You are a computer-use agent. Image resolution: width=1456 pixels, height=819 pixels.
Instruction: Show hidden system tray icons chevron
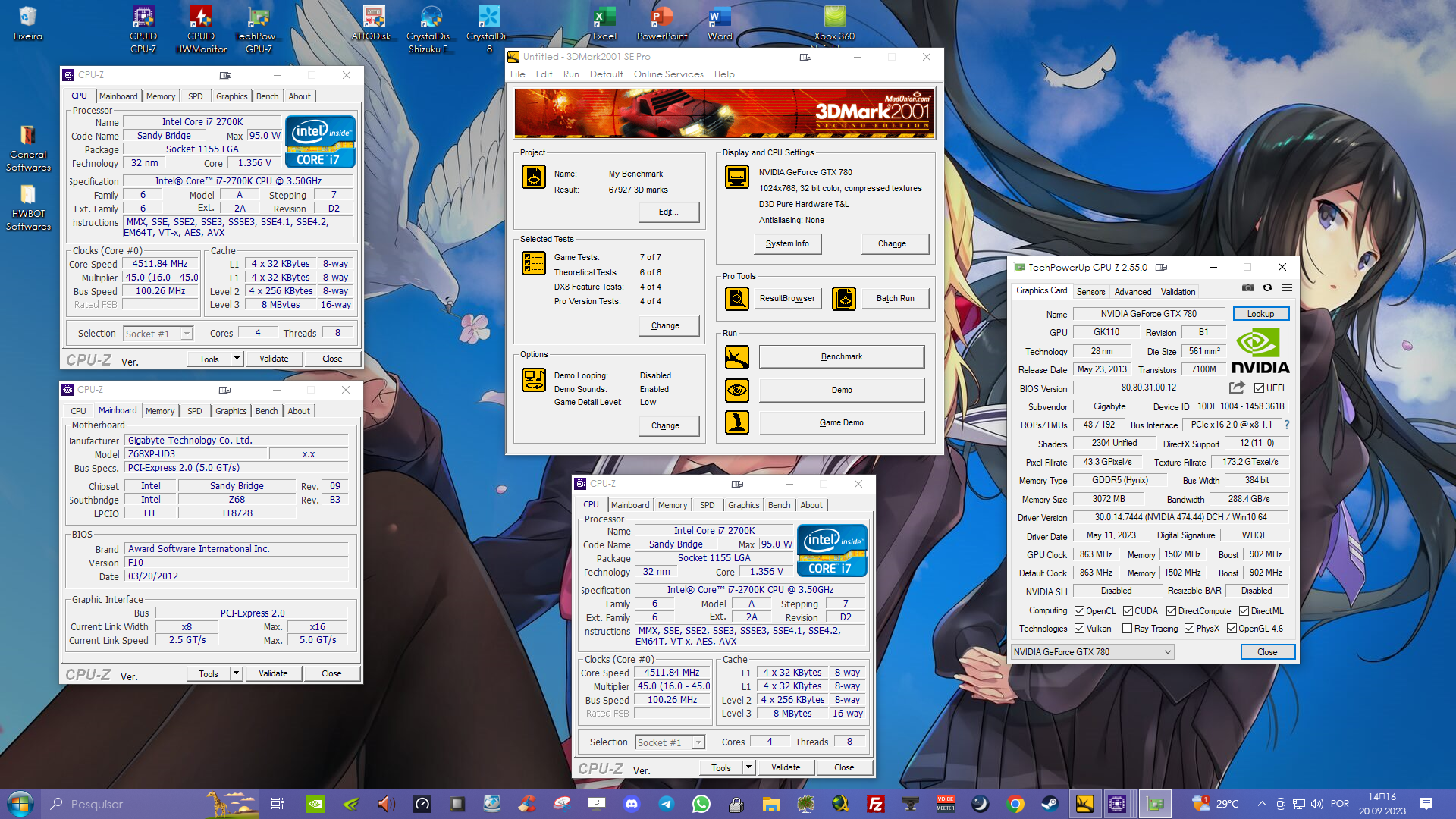pyautogui.click(x=1262, y=804)
